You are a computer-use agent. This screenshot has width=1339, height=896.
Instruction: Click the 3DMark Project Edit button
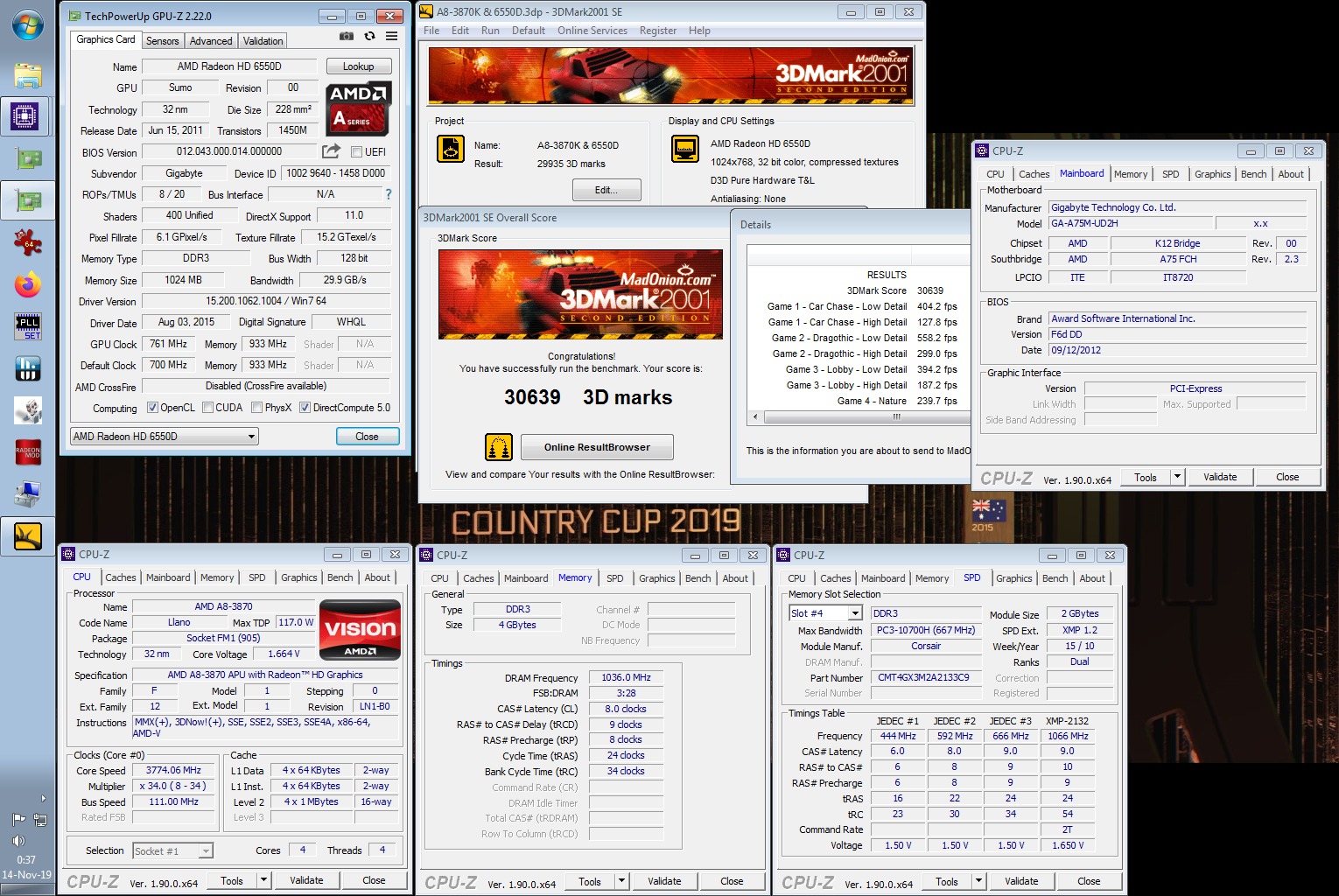(x=606, y=190)
